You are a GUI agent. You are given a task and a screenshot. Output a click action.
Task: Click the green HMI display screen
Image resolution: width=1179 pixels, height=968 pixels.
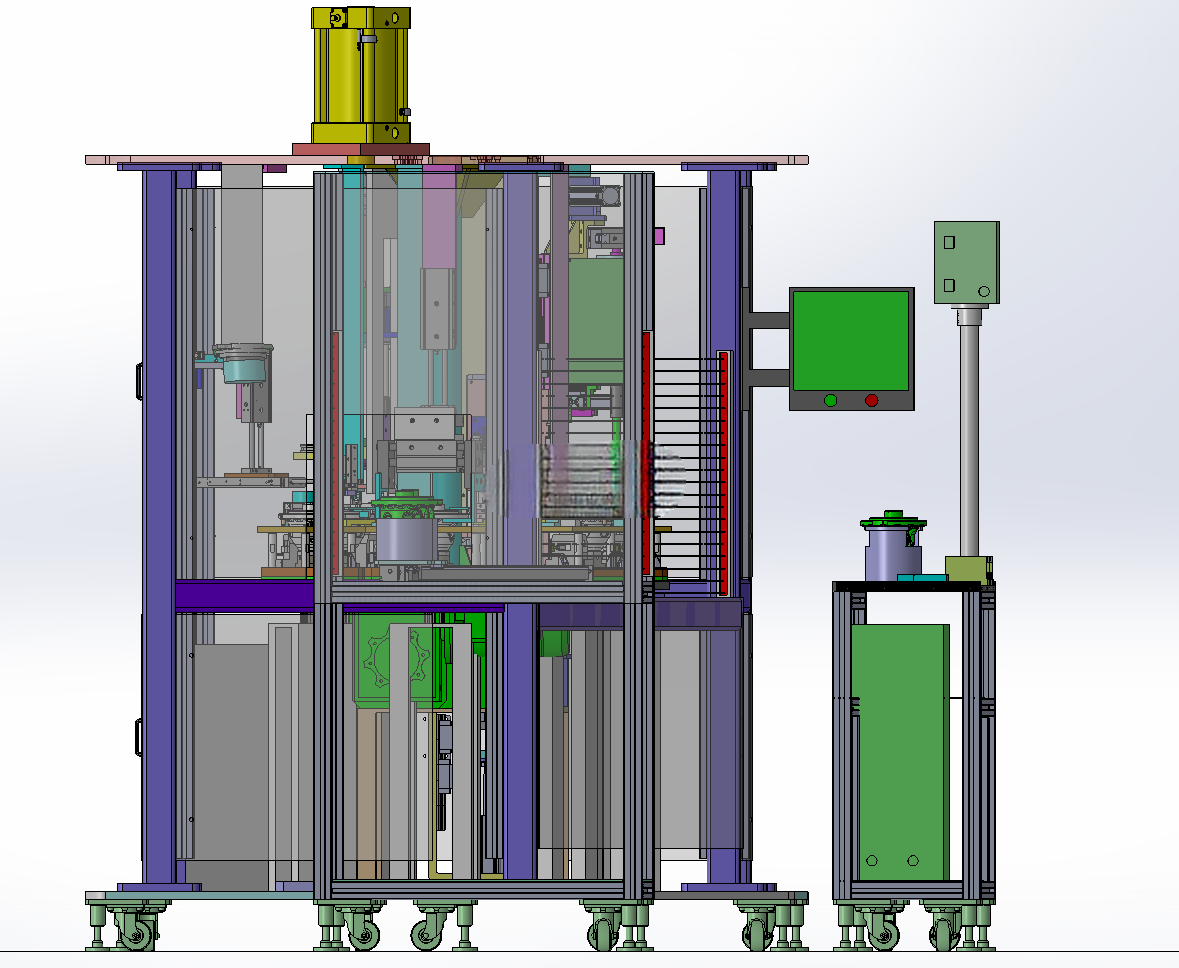point(851,341)
